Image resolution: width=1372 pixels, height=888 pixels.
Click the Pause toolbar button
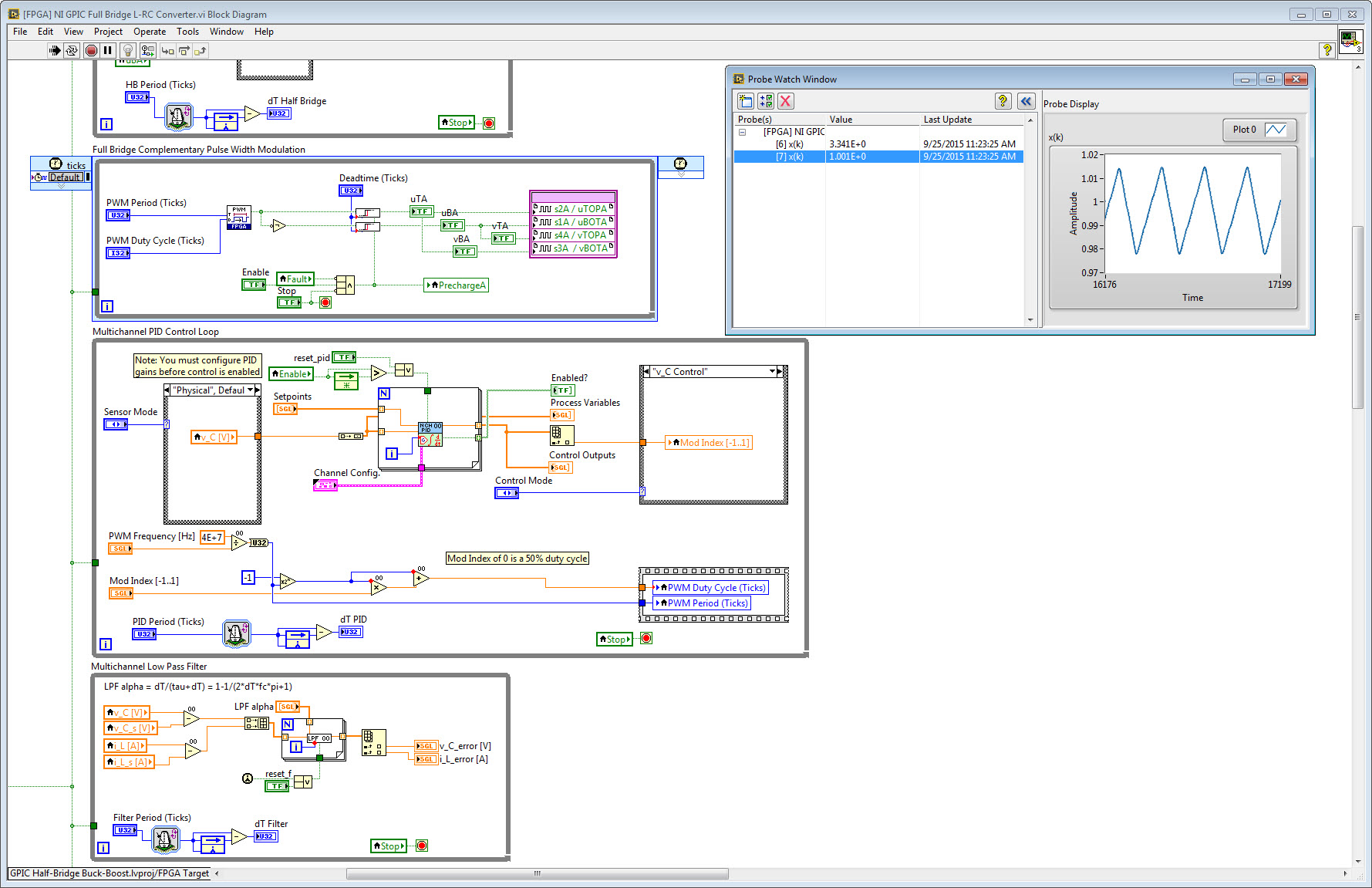tap(108, 51)
